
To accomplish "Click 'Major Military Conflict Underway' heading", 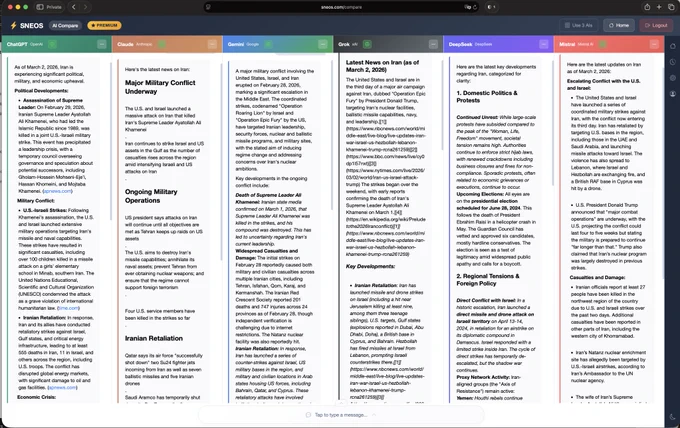I will point(160,87).
